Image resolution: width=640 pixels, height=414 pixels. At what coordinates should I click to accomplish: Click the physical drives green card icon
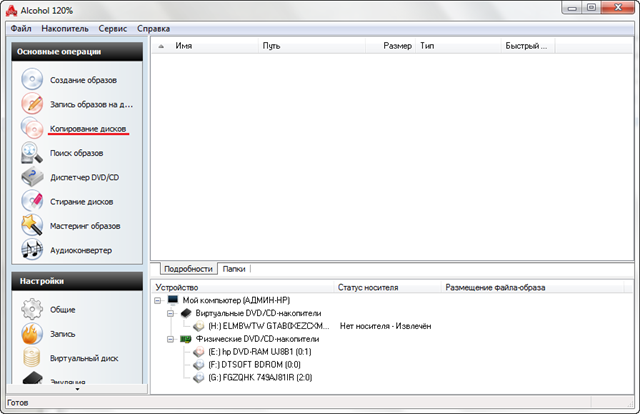click(186, 339)
